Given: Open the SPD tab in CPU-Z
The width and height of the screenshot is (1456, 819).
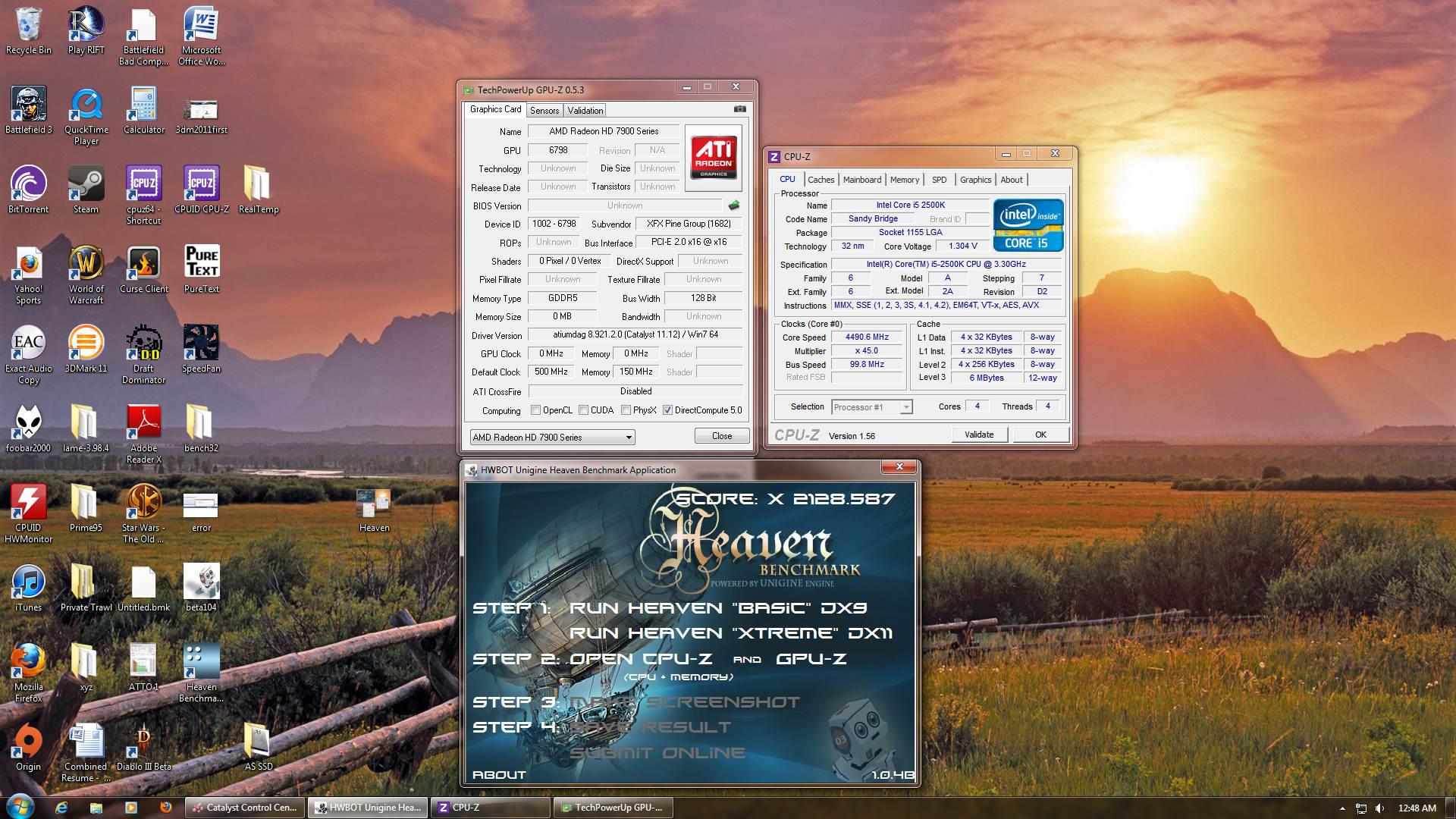Looking at the screenshot, I should 940,180.
